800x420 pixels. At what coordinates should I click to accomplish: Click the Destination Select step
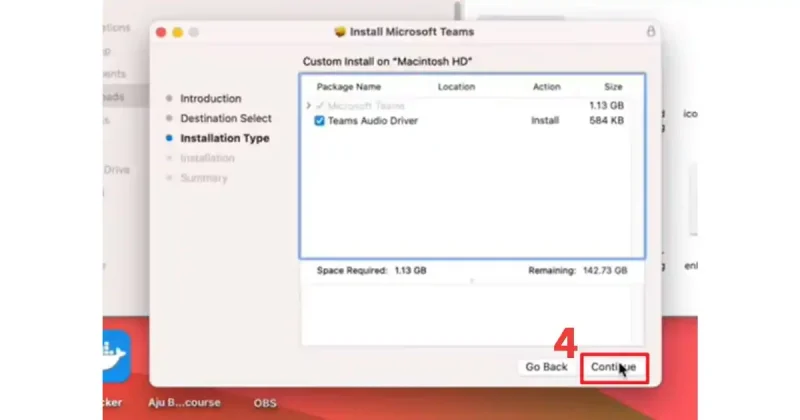[x=226, y=118]
